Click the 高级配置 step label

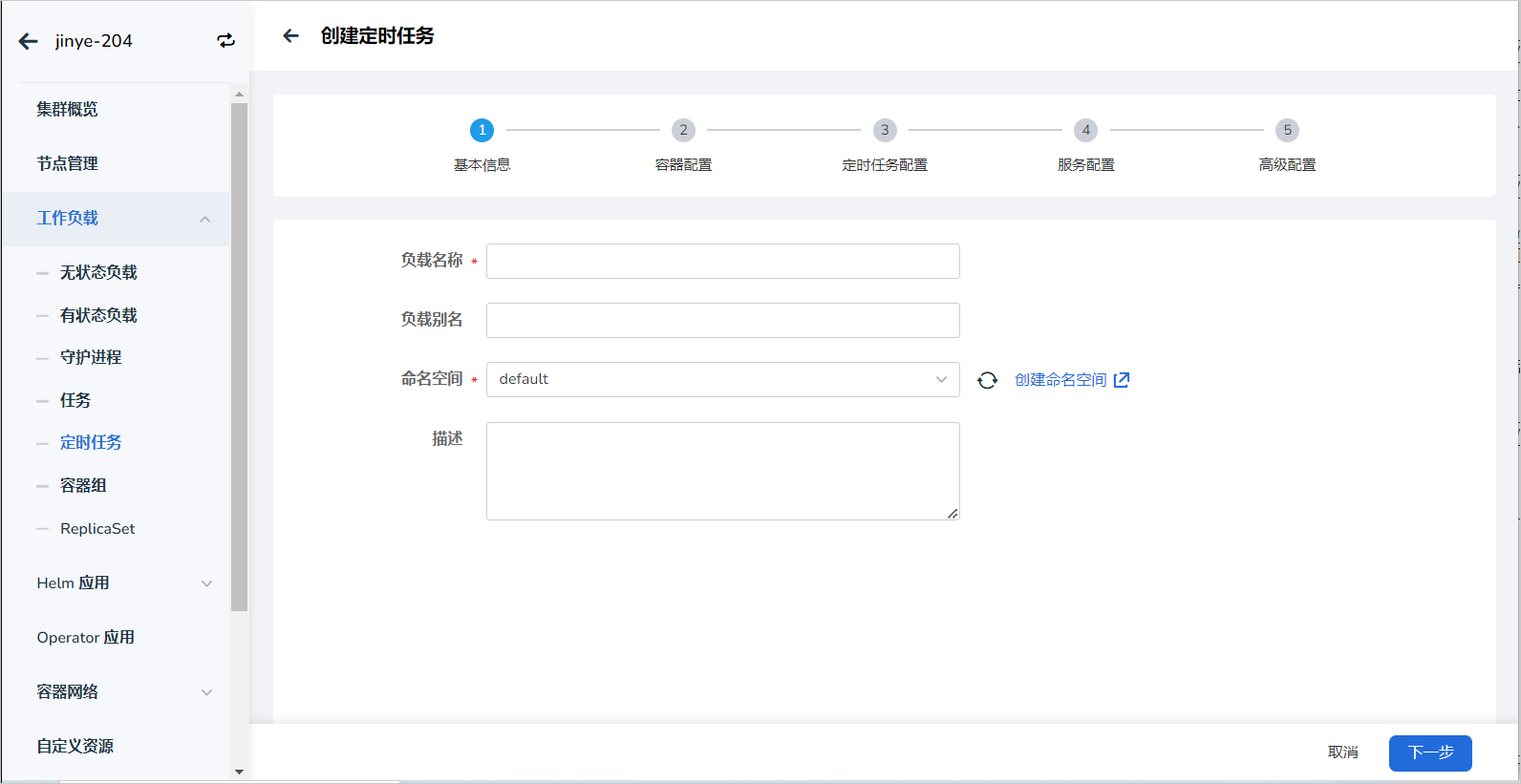1287,165
